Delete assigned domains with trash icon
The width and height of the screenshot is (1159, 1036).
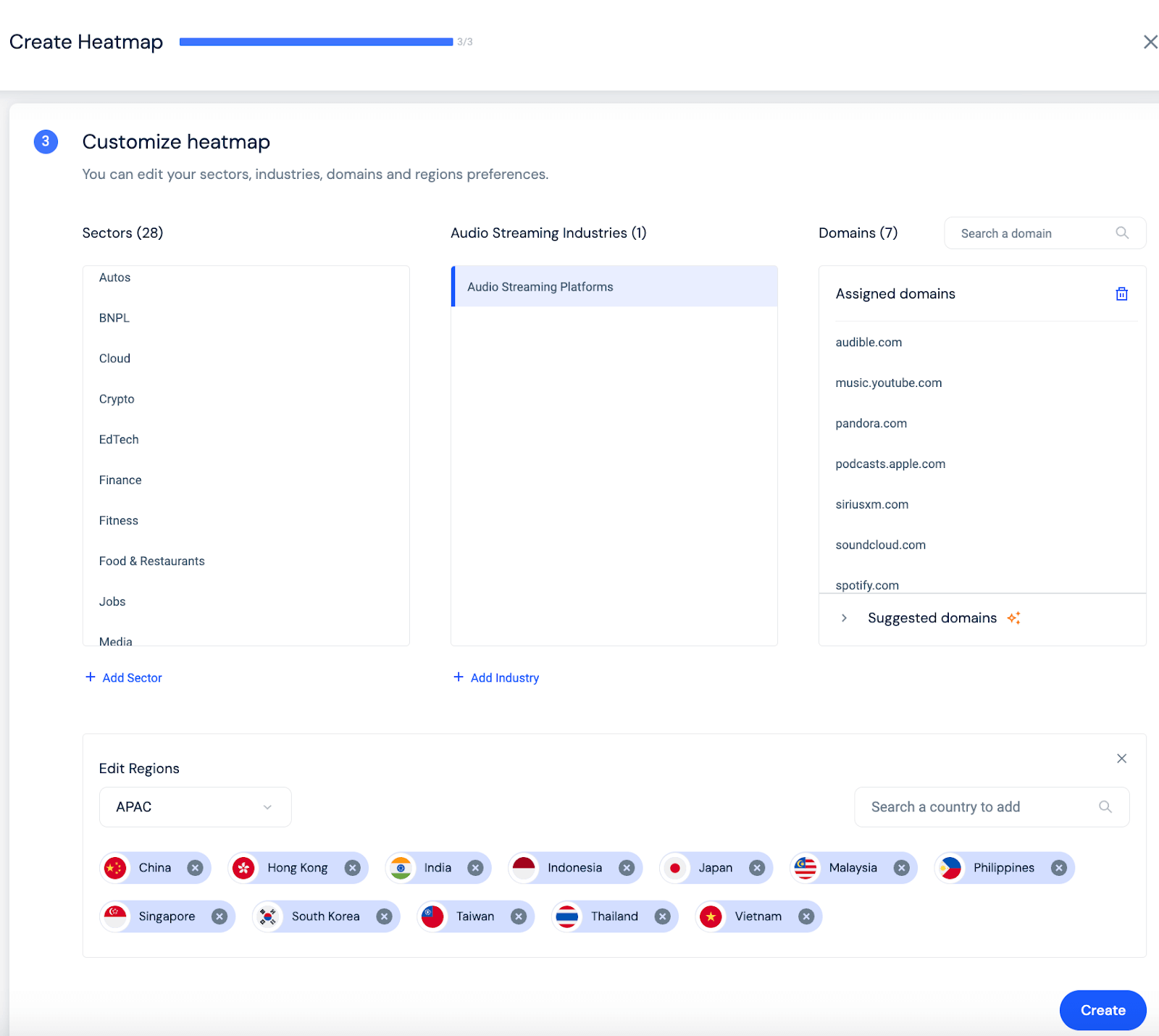tap(1121, 294)
